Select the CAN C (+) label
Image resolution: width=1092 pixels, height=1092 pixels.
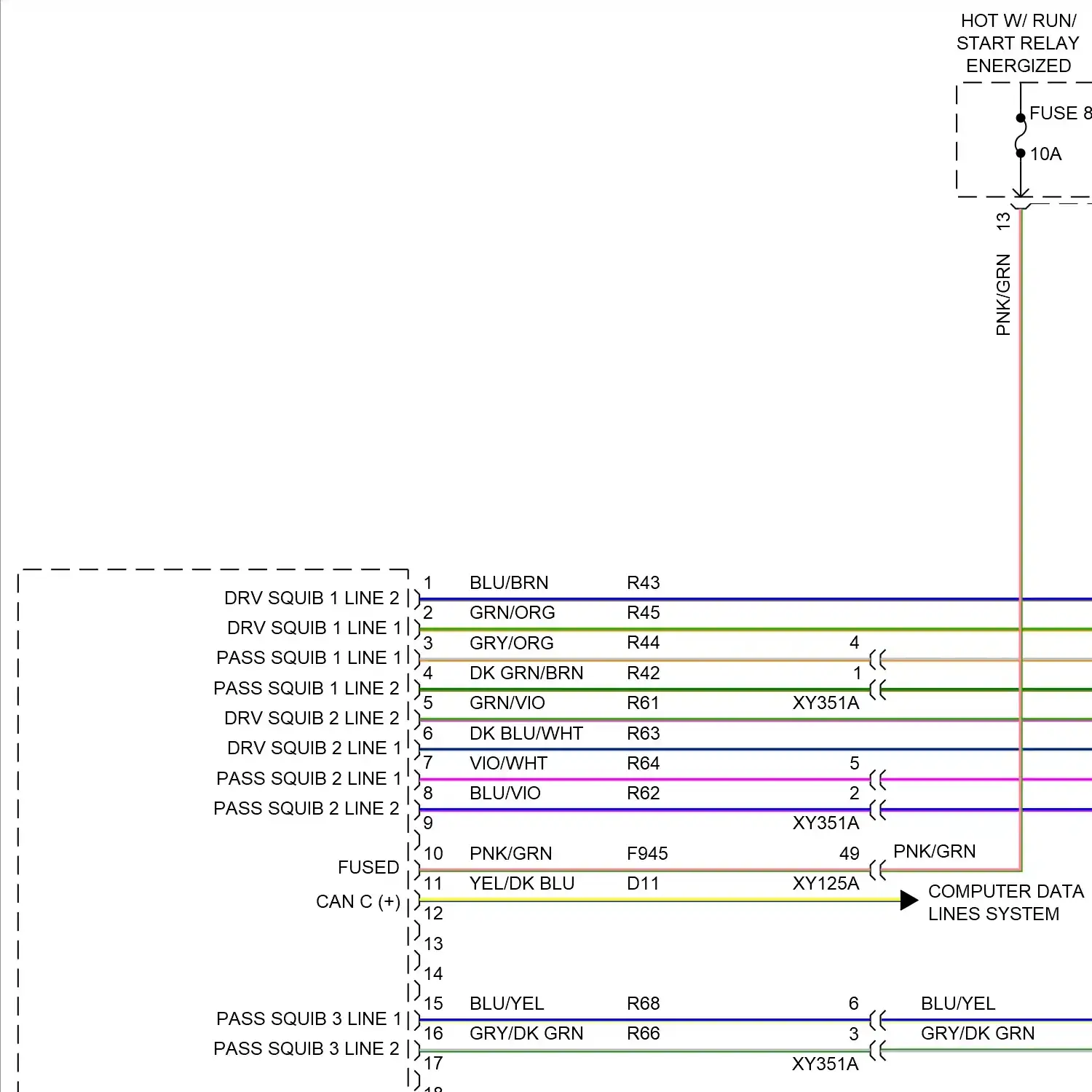[358, 902]
